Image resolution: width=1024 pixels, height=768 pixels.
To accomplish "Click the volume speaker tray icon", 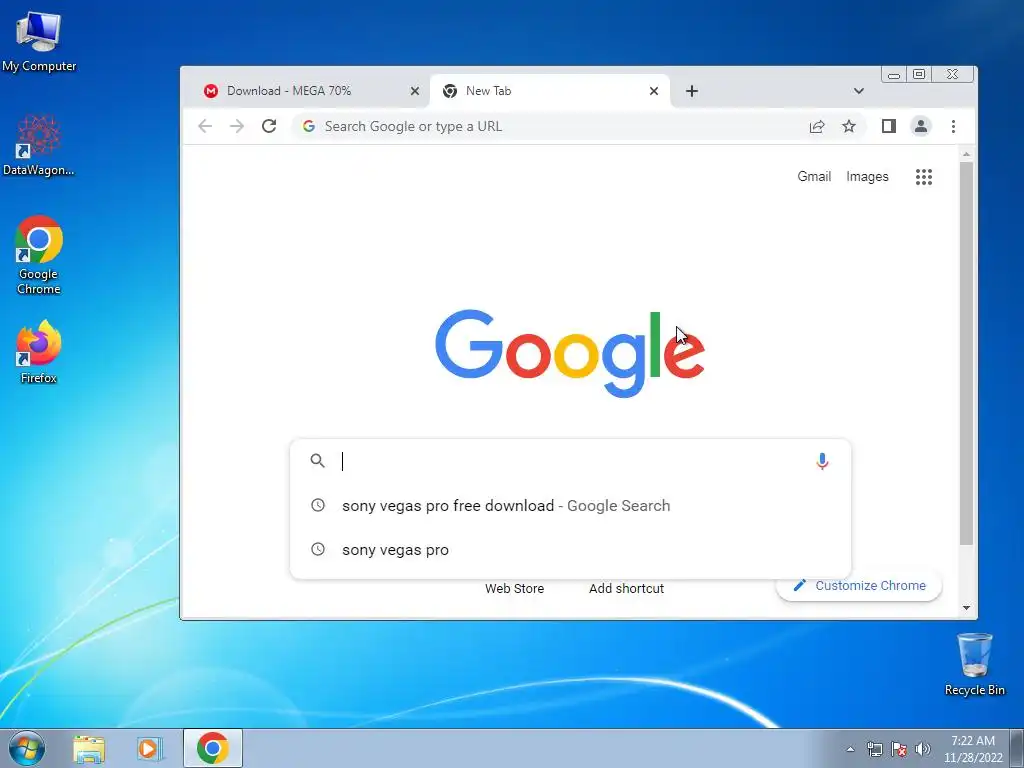I will 922,749.
